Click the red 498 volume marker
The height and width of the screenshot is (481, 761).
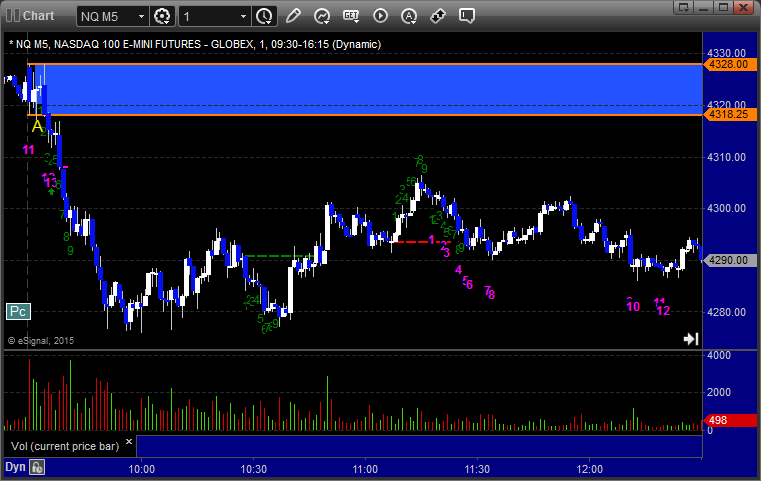point(729,420)
